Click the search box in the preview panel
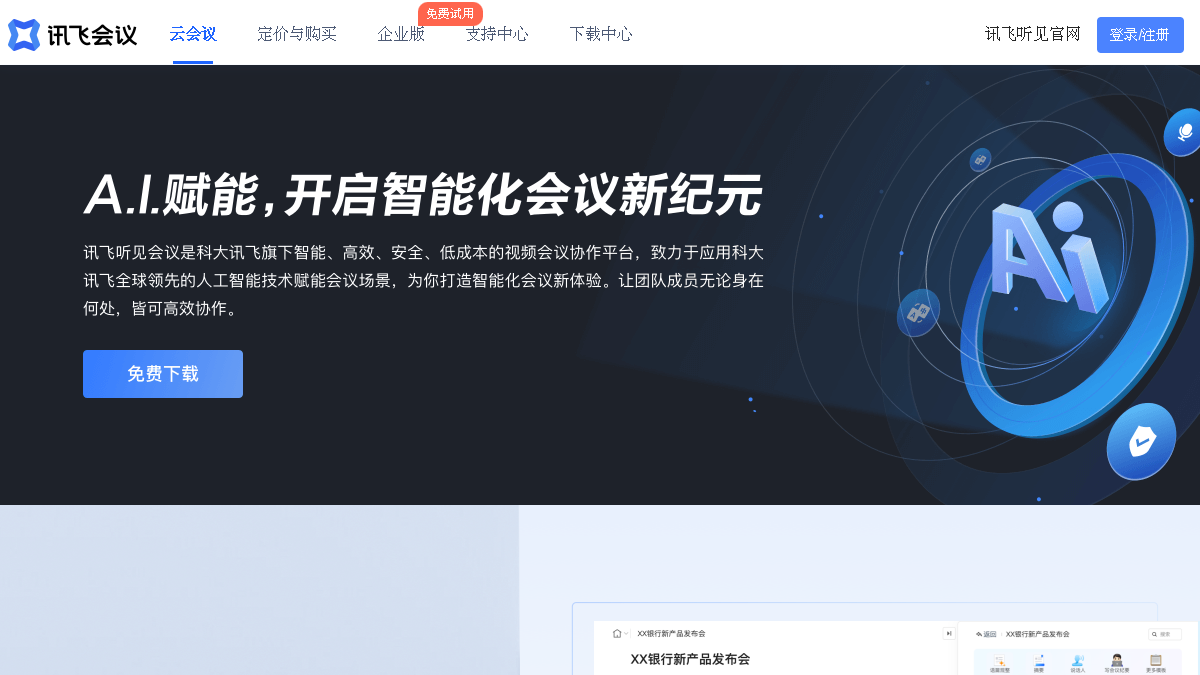 pyautogui.click(x=1165, y=634)
